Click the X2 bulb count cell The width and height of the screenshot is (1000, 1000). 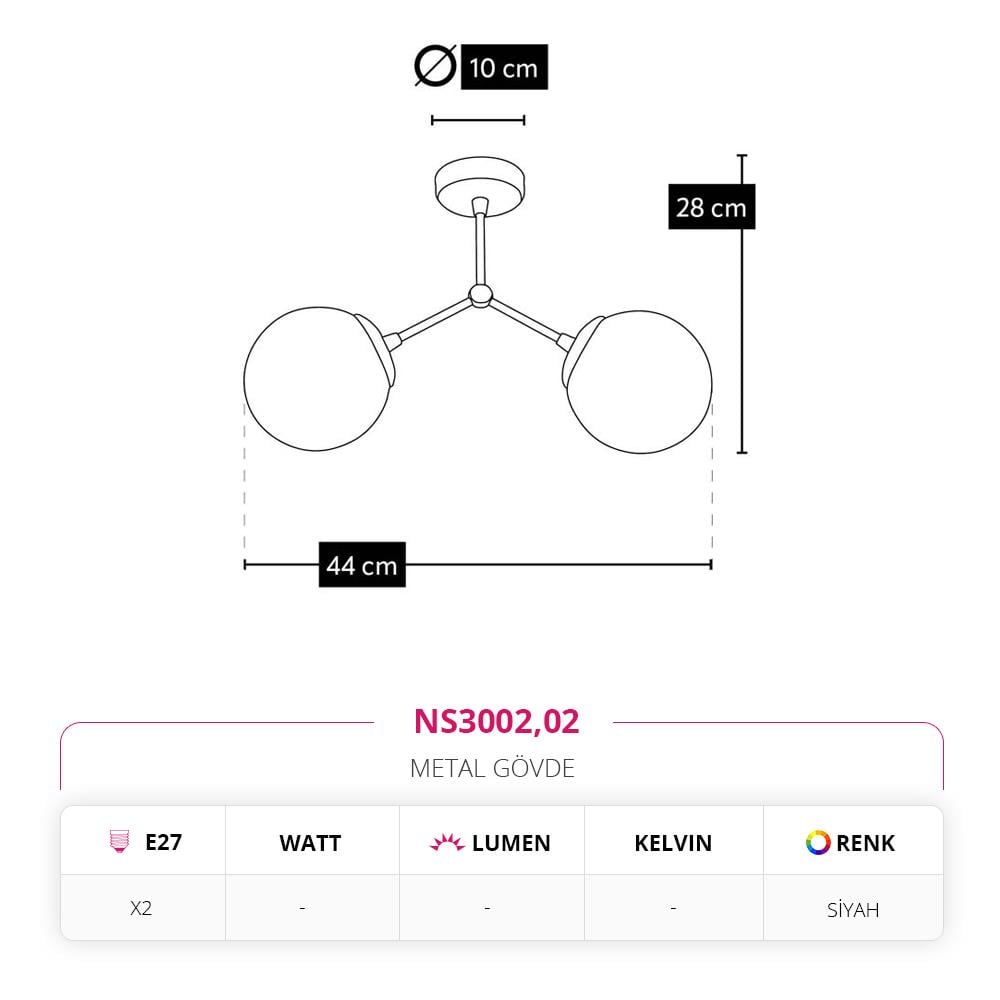[x=141, y=908]
